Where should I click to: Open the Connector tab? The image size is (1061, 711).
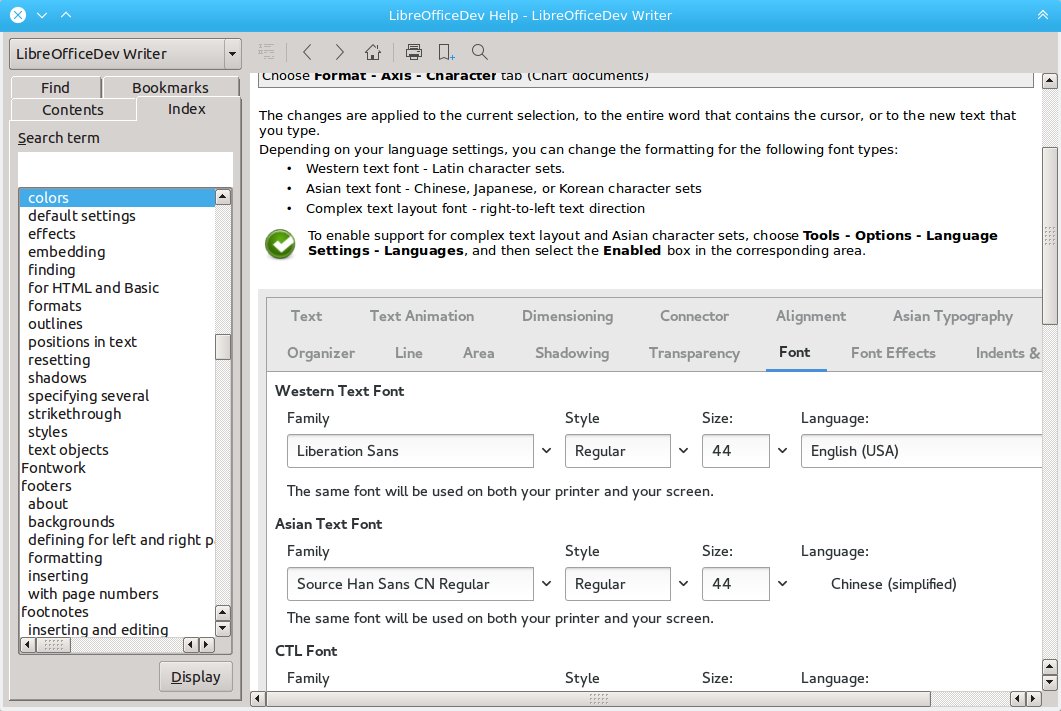coord(694,316)
